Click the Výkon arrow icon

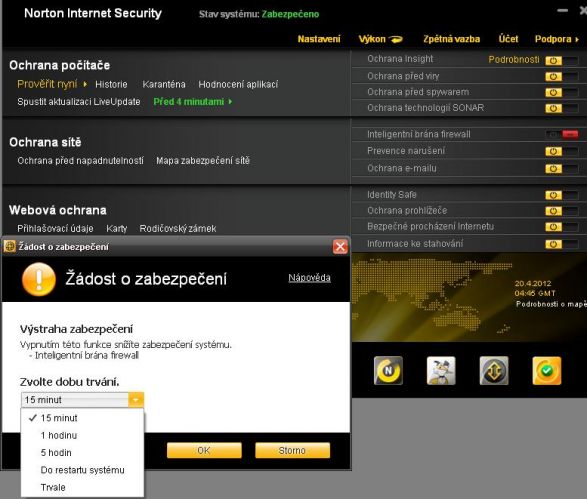396,39
